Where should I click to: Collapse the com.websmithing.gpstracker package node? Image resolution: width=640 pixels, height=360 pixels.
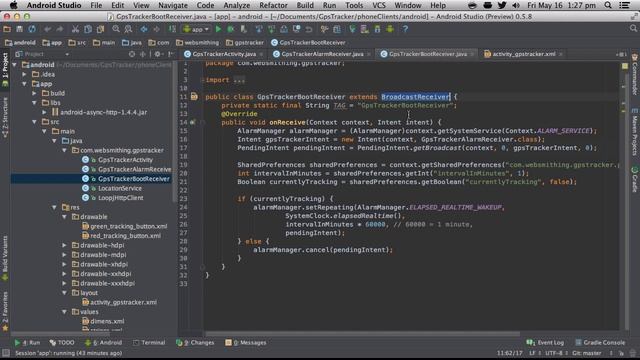pos(64,150)
